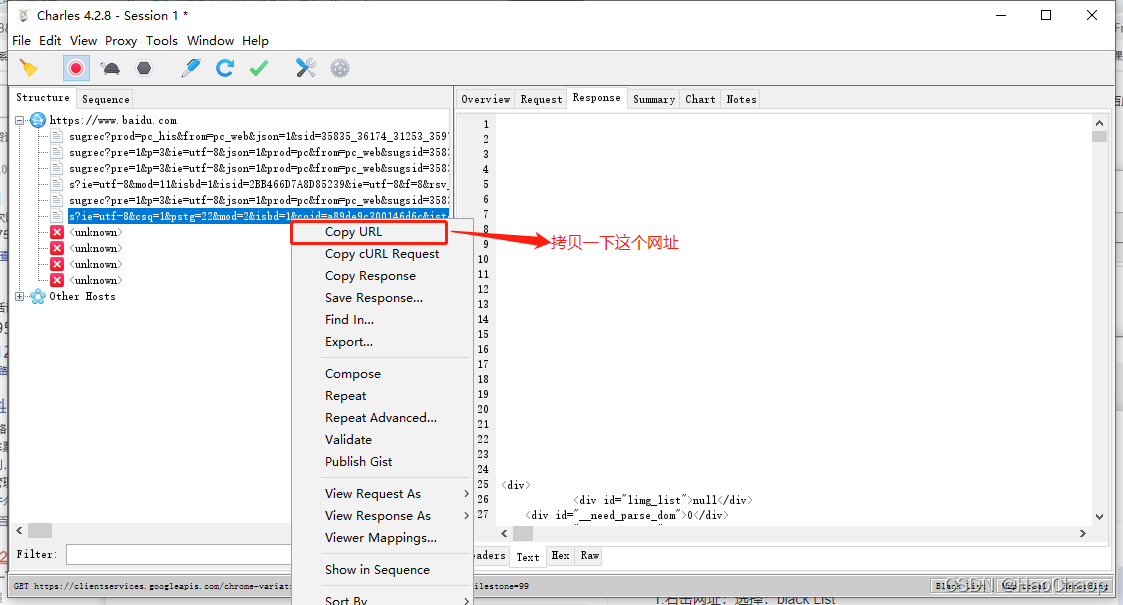Screen dimensions: 1123x605
Task: Click the green Validate checkmark icon
Action: click(259, 68)
